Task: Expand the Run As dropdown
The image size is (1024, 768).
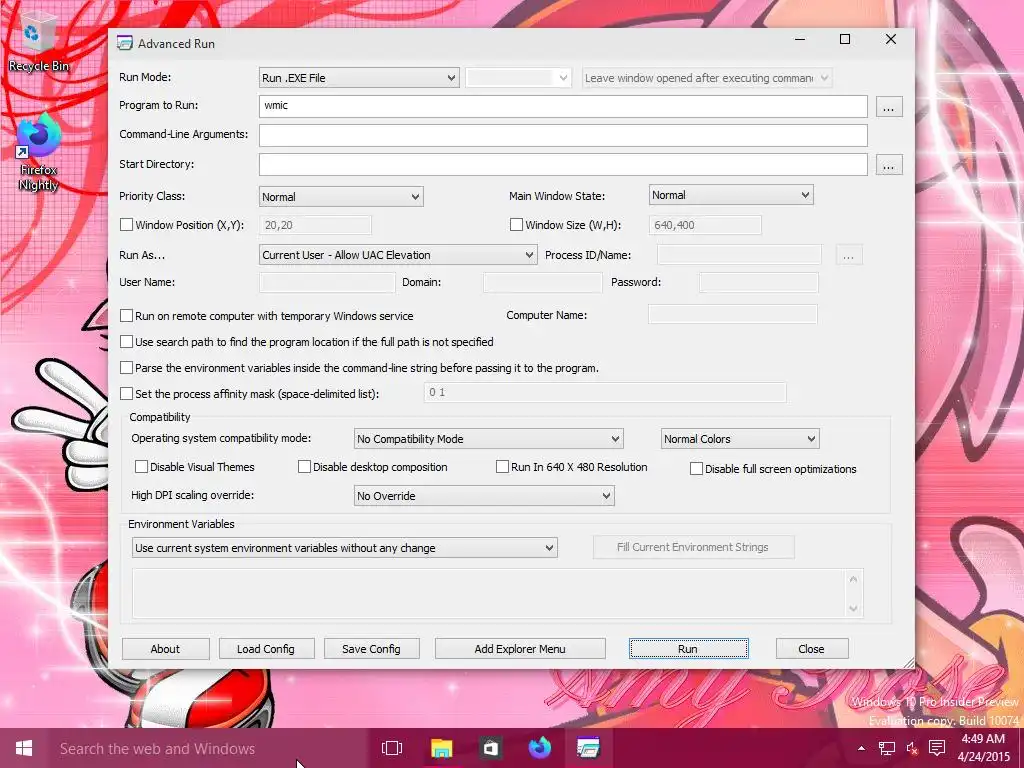Action: 398,255
